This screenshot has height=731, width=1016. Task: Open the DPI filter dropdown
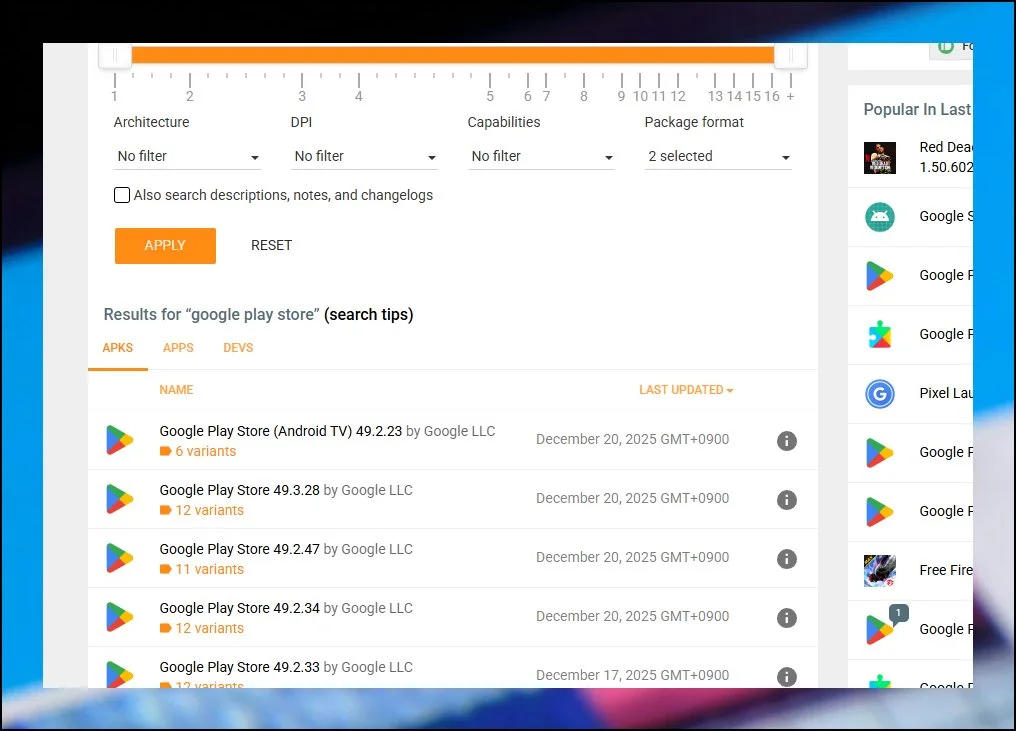pos(364,157)
